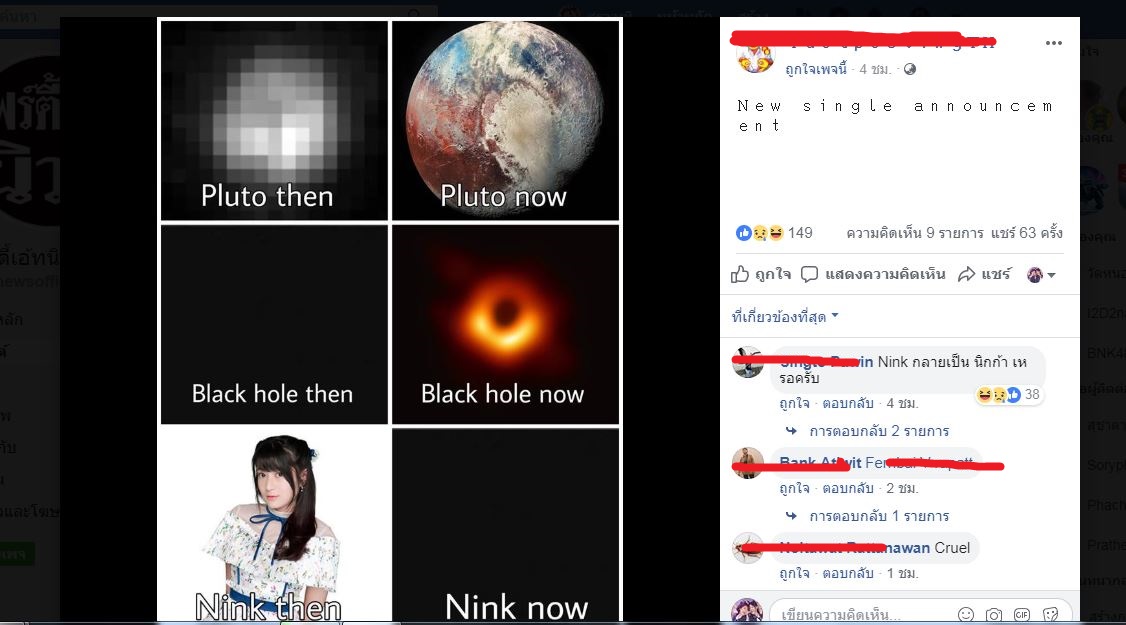The image size is (1126, 625).
Task: Click the globe public privacy icon
Action: [x=910, y=69]
